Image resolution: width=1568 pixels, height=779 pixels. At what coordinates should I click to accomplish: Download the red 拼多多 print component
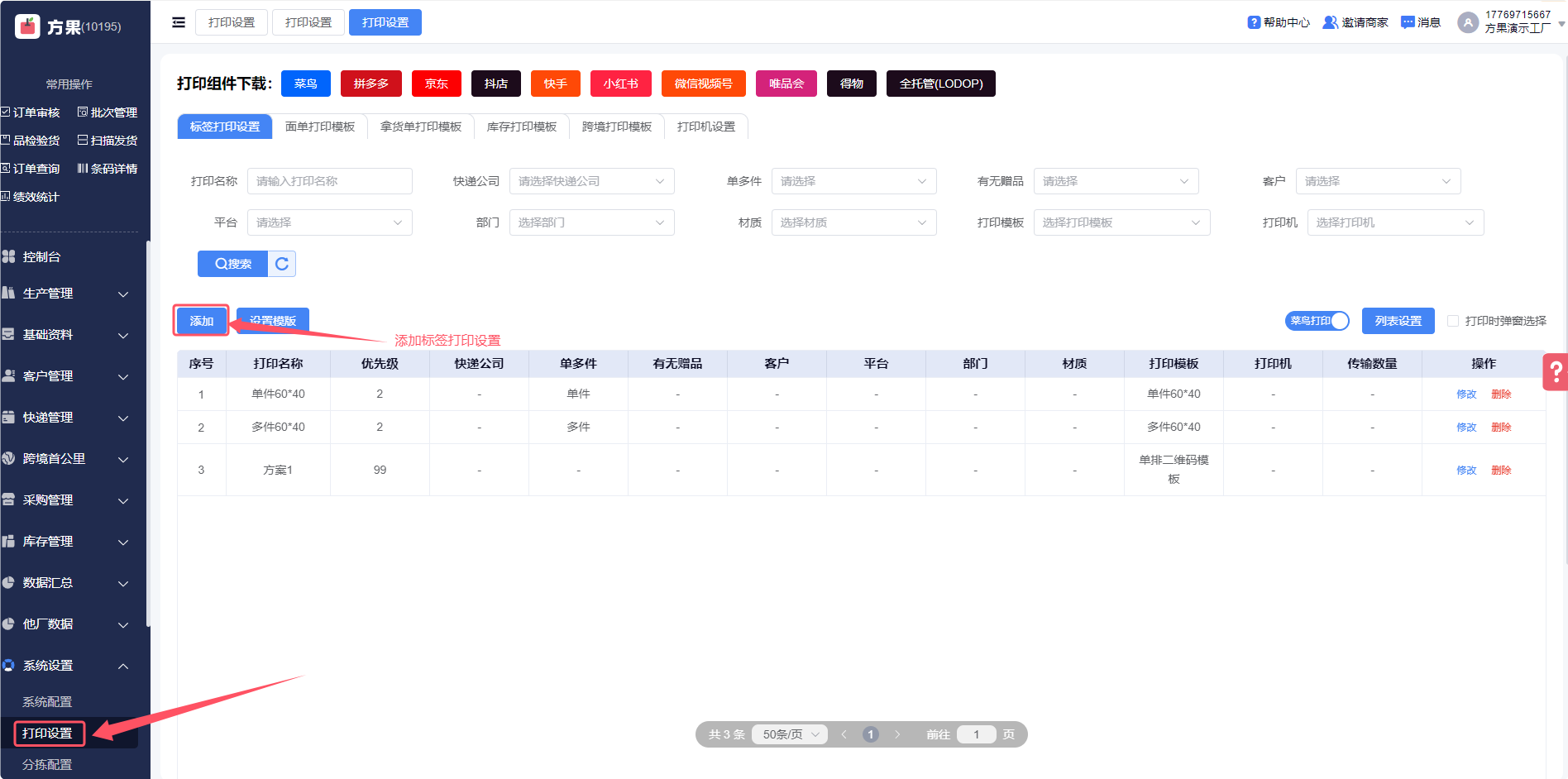pyautogui.click(x=370, y=84)
